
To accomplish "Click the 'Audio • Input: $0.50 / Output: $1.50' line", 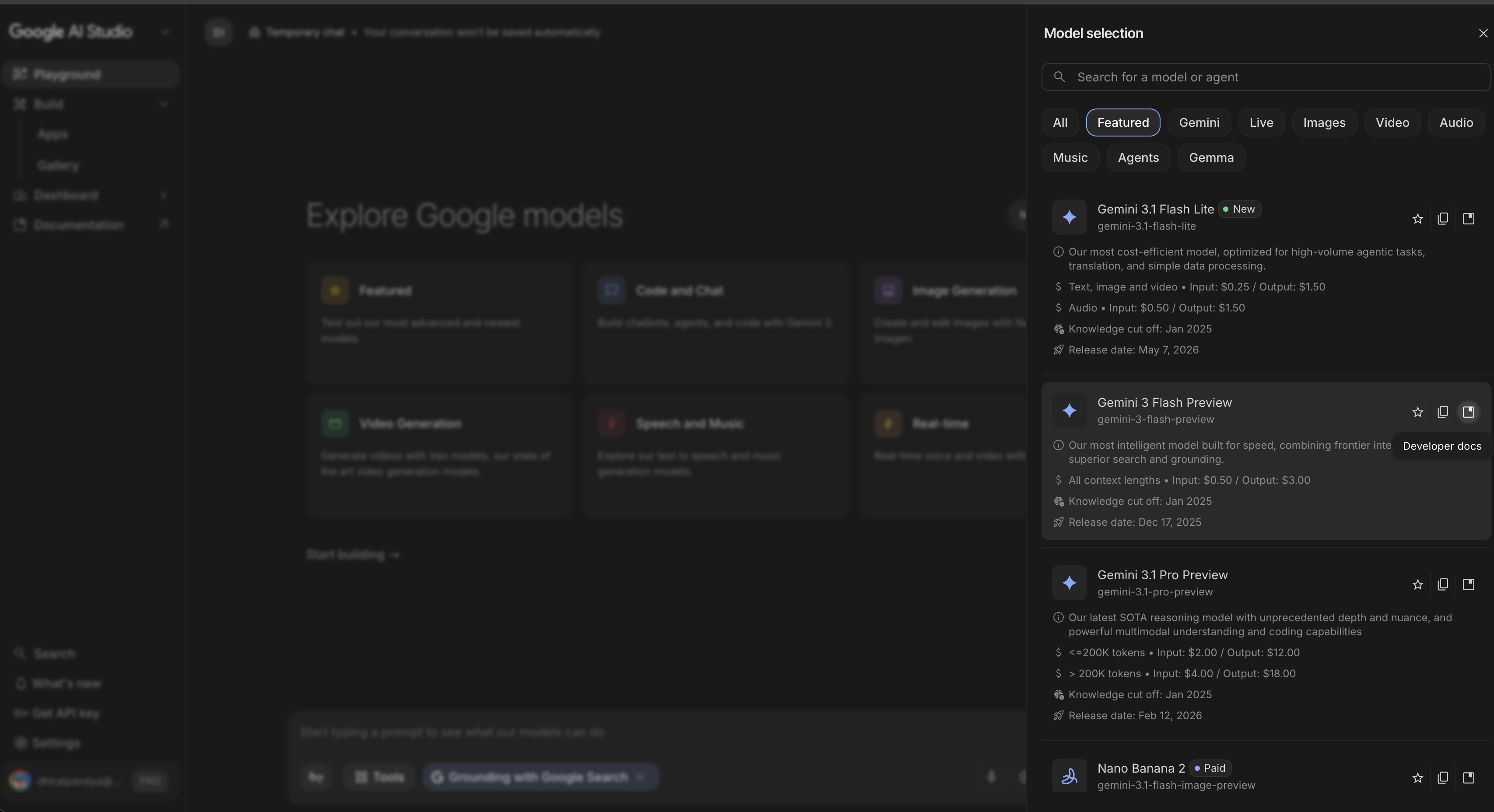I will pos(1157,308).
